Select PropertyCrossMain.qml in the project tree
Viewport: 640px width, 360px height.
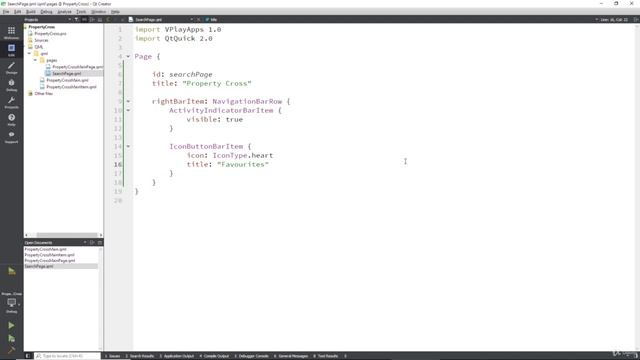67,80
